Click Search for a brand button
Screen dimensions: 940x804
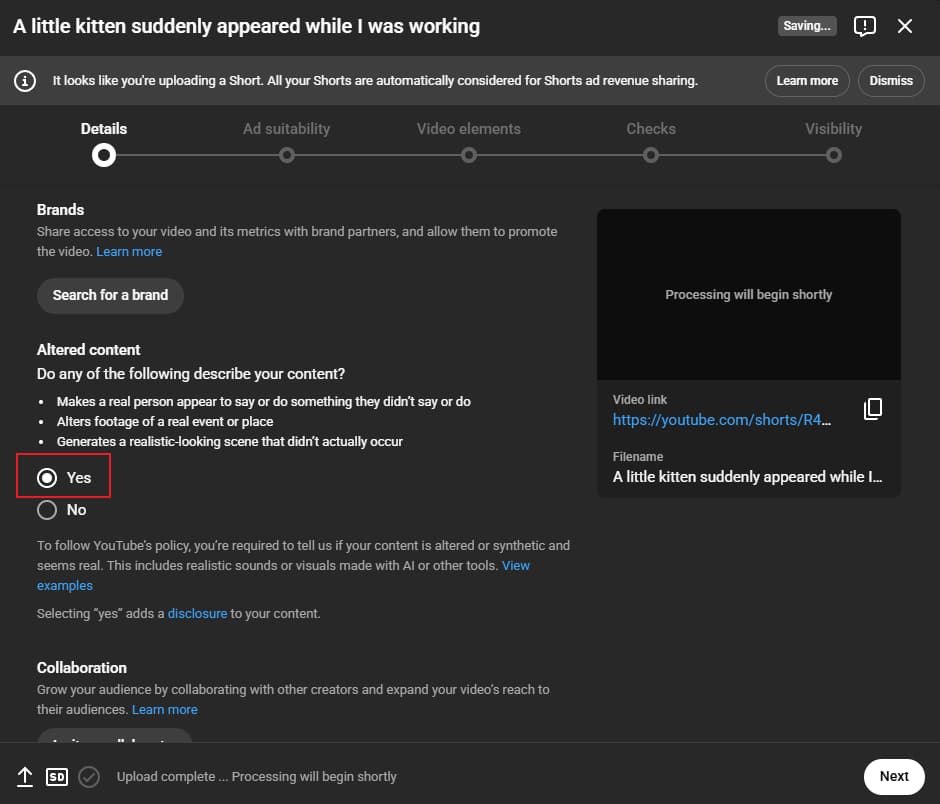(110, 295)
